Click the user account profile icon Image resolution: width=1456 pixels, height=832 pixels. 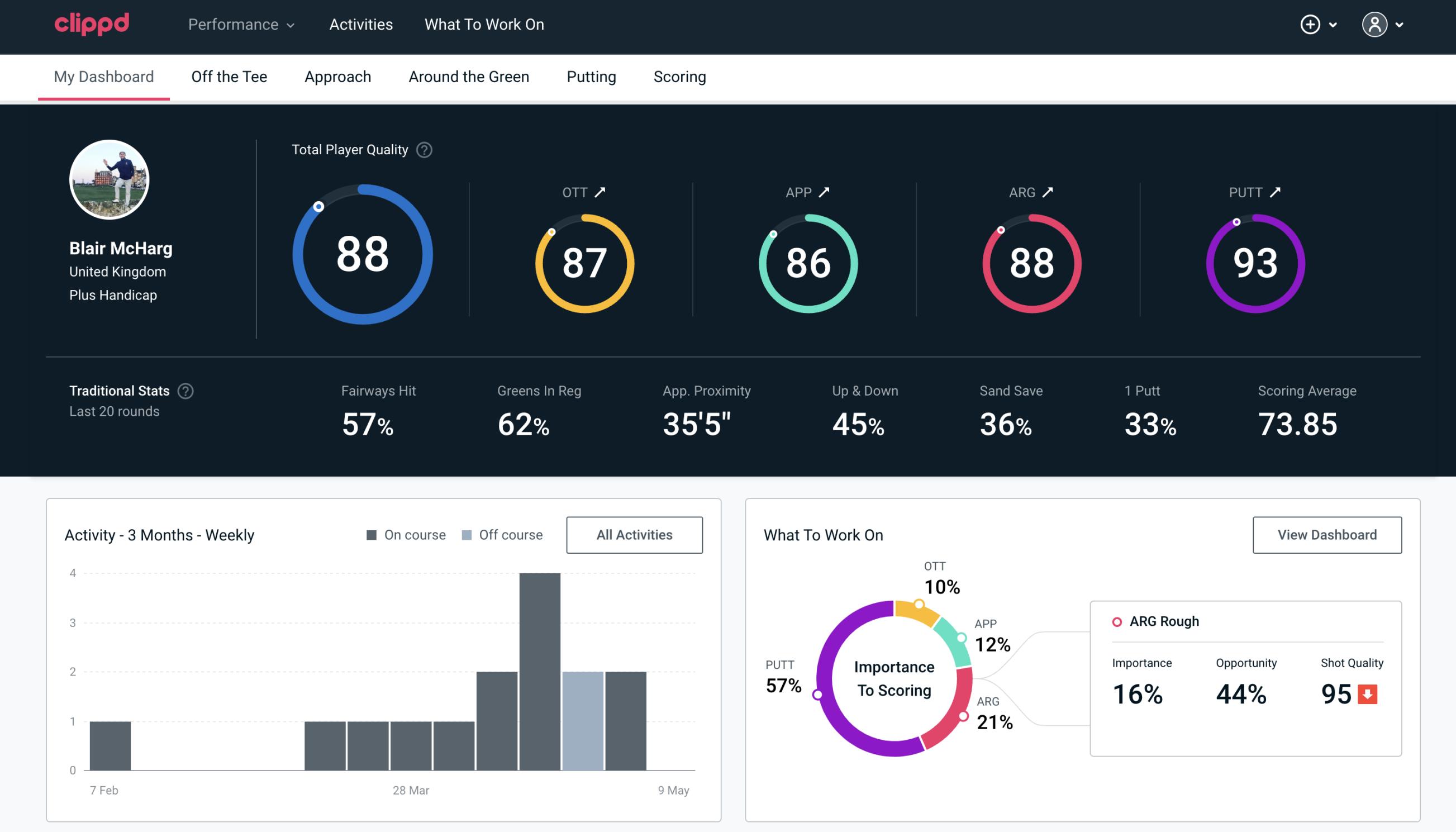point(1375,25)
